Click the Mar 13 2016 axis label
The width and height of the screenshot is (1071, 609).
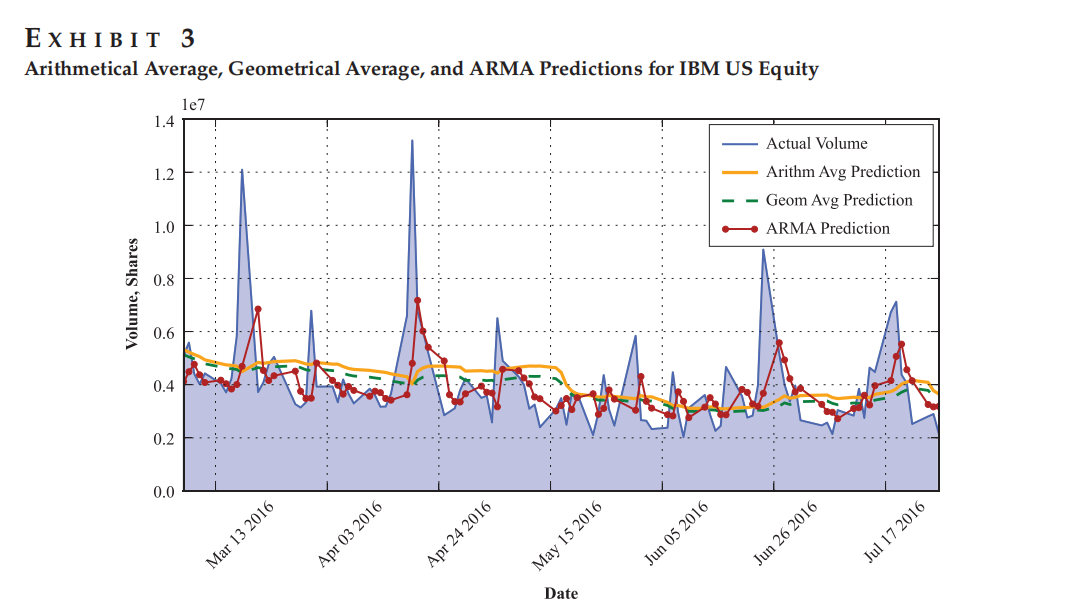point(239,535)
